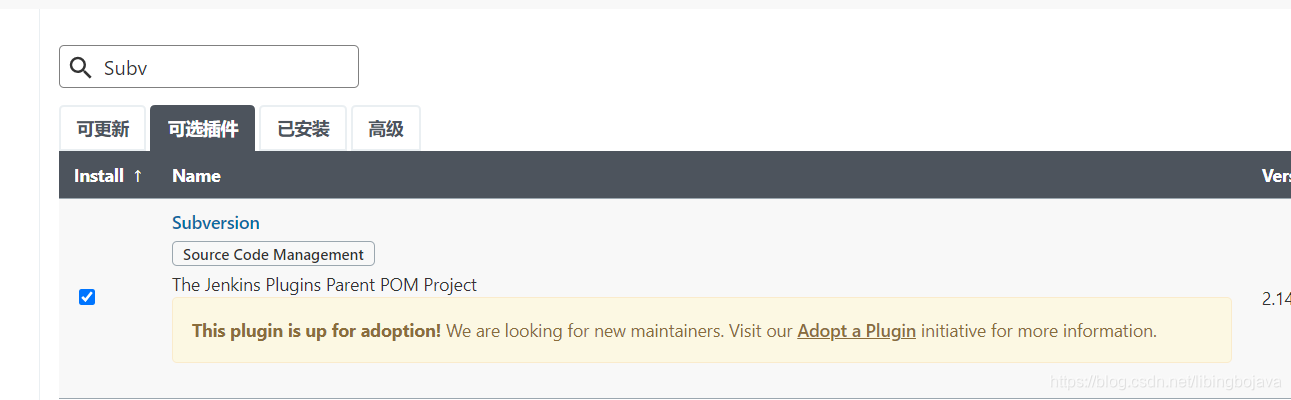Open the 已安装 tab
Image resolution: width=1291 pixels, height=400 pixels.
(x=303, y=129)
